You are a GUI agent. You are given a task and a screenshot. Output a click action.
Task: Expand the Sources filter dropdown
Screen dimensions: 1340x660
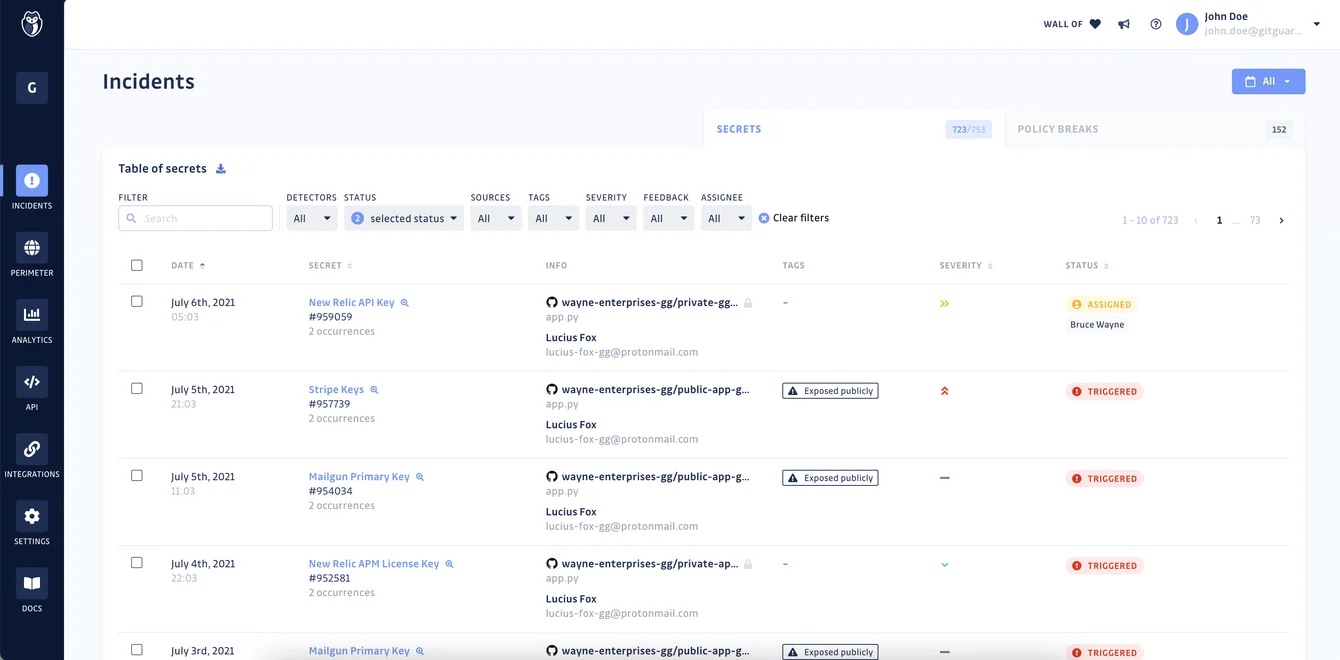tap(496, 218)
